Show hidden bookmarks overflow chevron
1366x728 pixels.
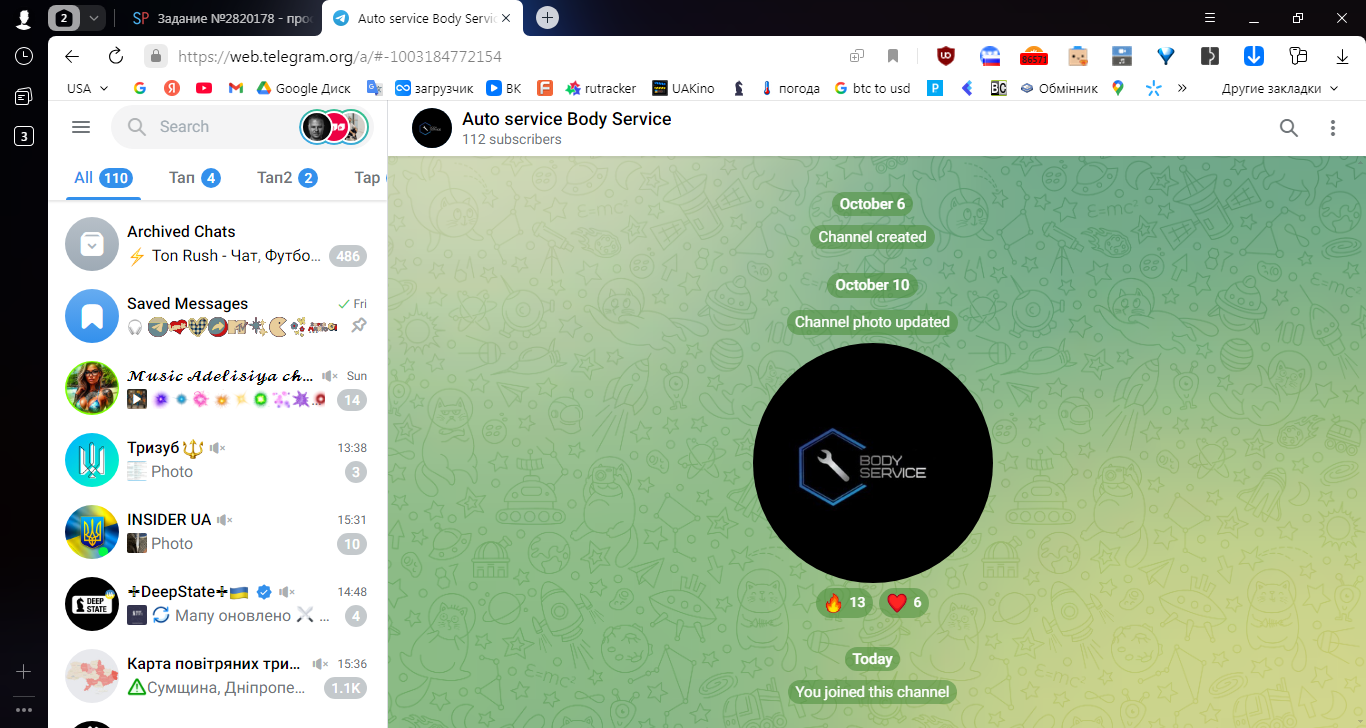point(1182,88)
